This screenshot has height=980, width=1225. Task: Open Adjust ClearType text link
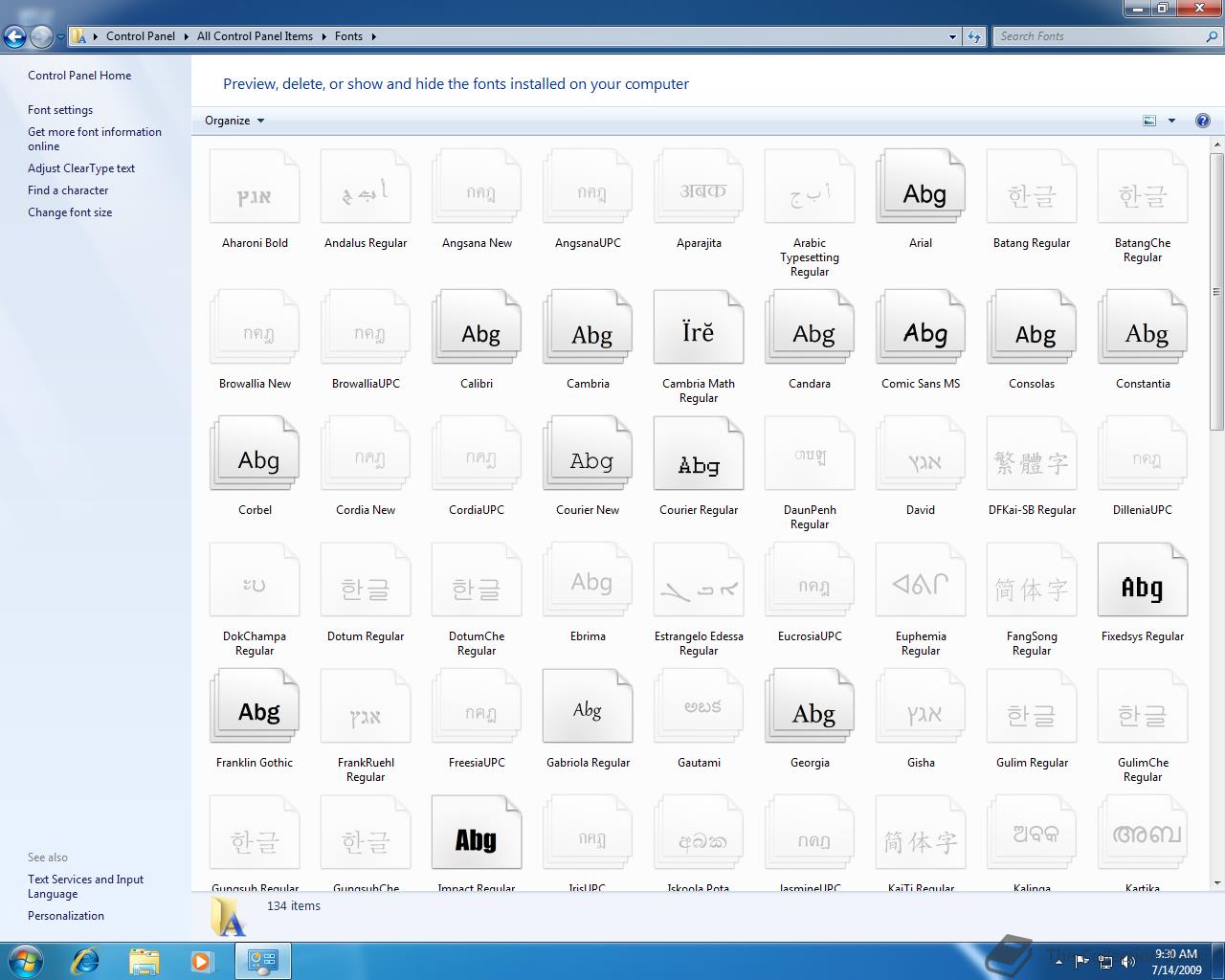click(x=81, y=168)
